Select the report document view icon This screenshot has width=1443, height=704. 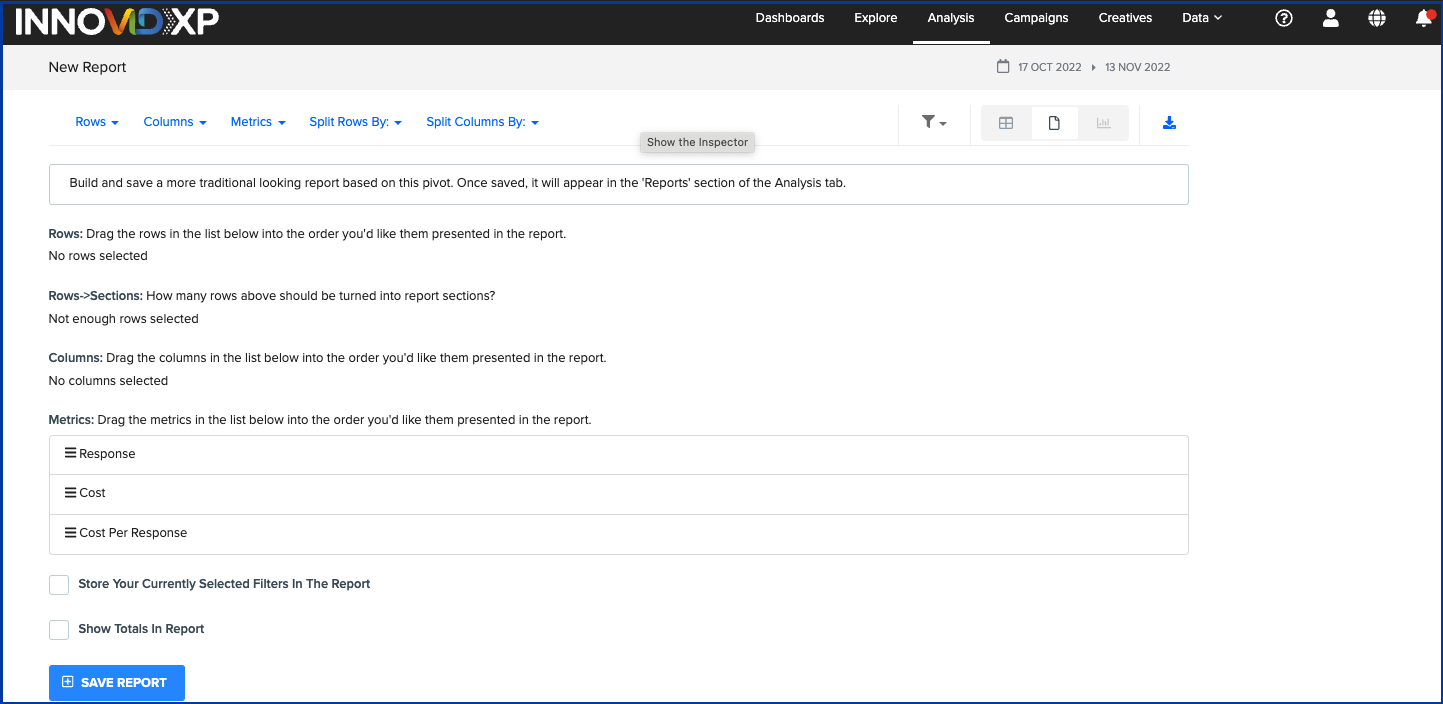click(x=1054, y=123)
